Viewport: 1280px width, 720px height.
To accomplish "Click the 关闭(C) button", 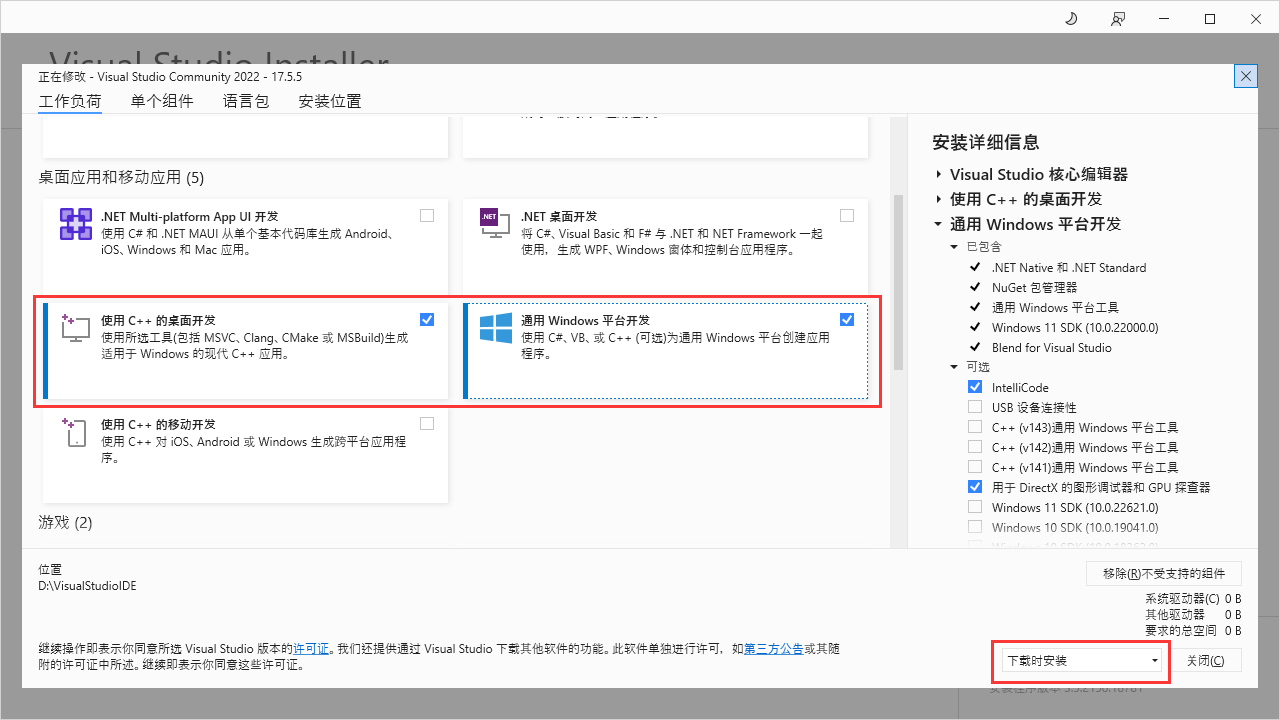I will (x=1205, y=661).
